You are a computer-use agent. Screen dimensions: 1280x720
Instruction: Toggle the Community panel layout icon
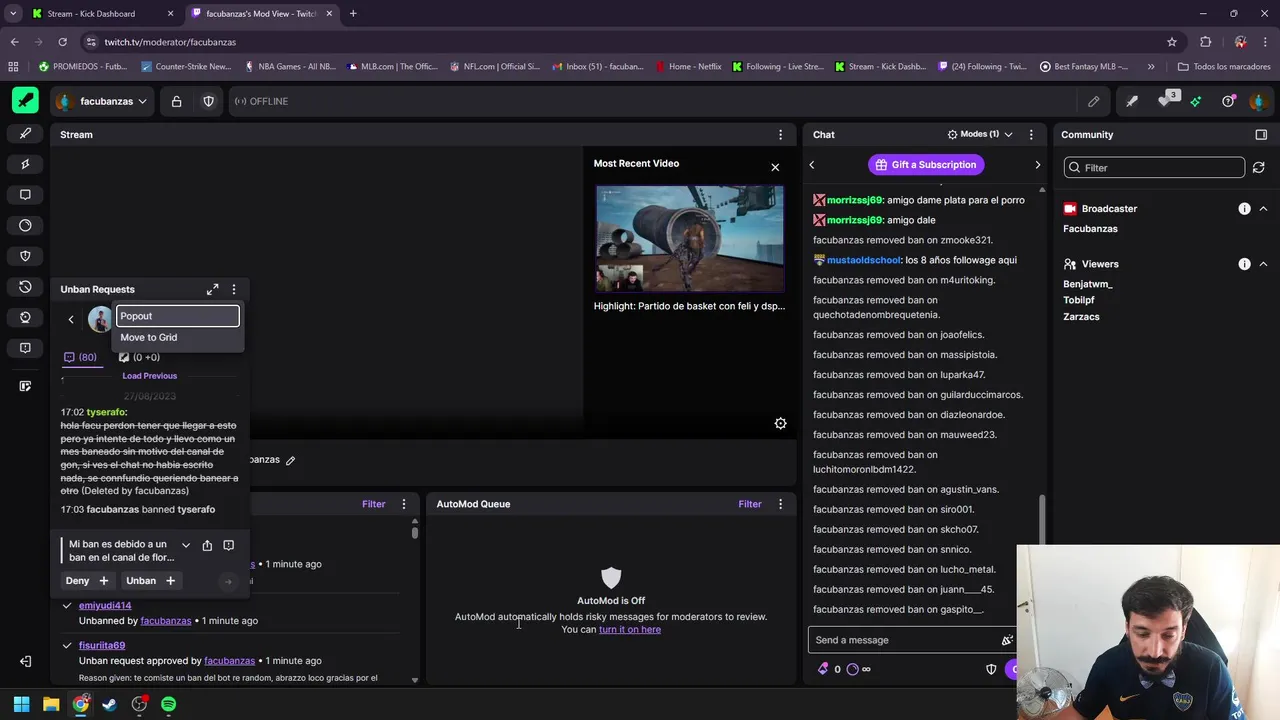(1261, 134)
